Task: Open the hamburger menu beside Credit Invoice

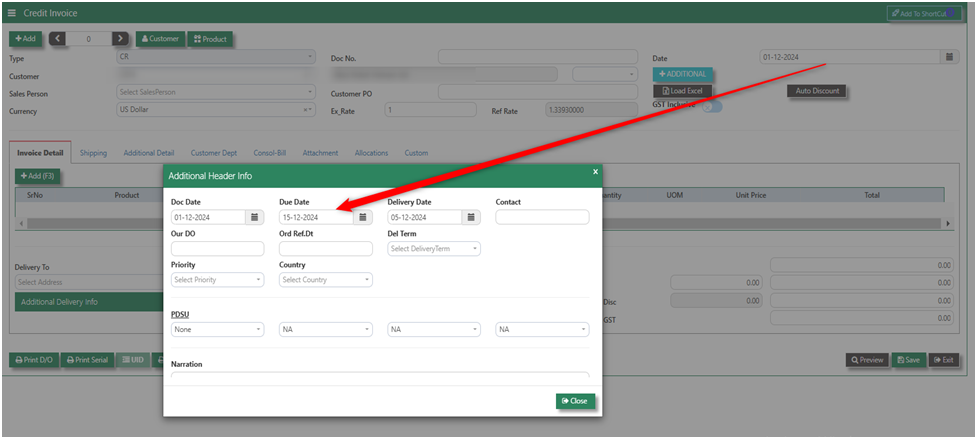Action: pos(12,13)
